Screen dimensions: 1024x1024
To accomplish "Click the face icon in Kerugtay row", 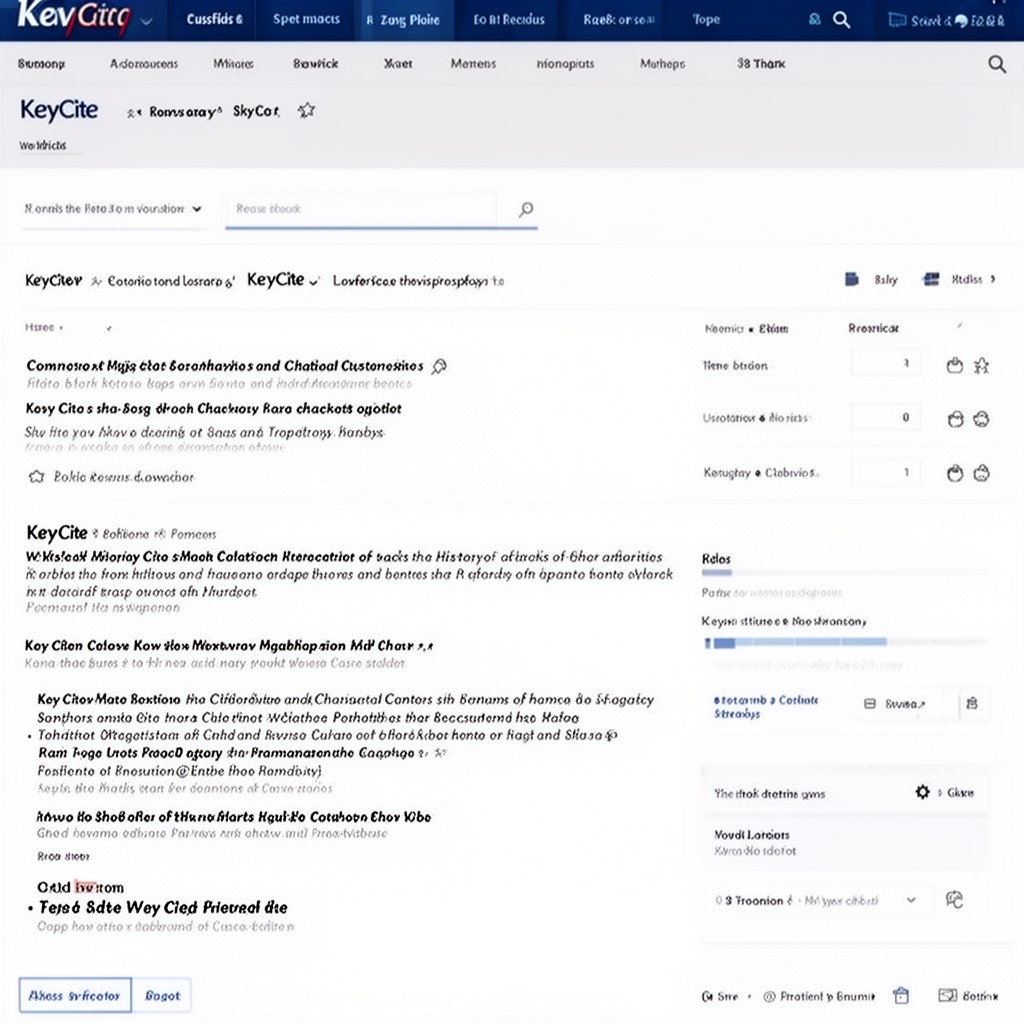I will coord(981,473).
